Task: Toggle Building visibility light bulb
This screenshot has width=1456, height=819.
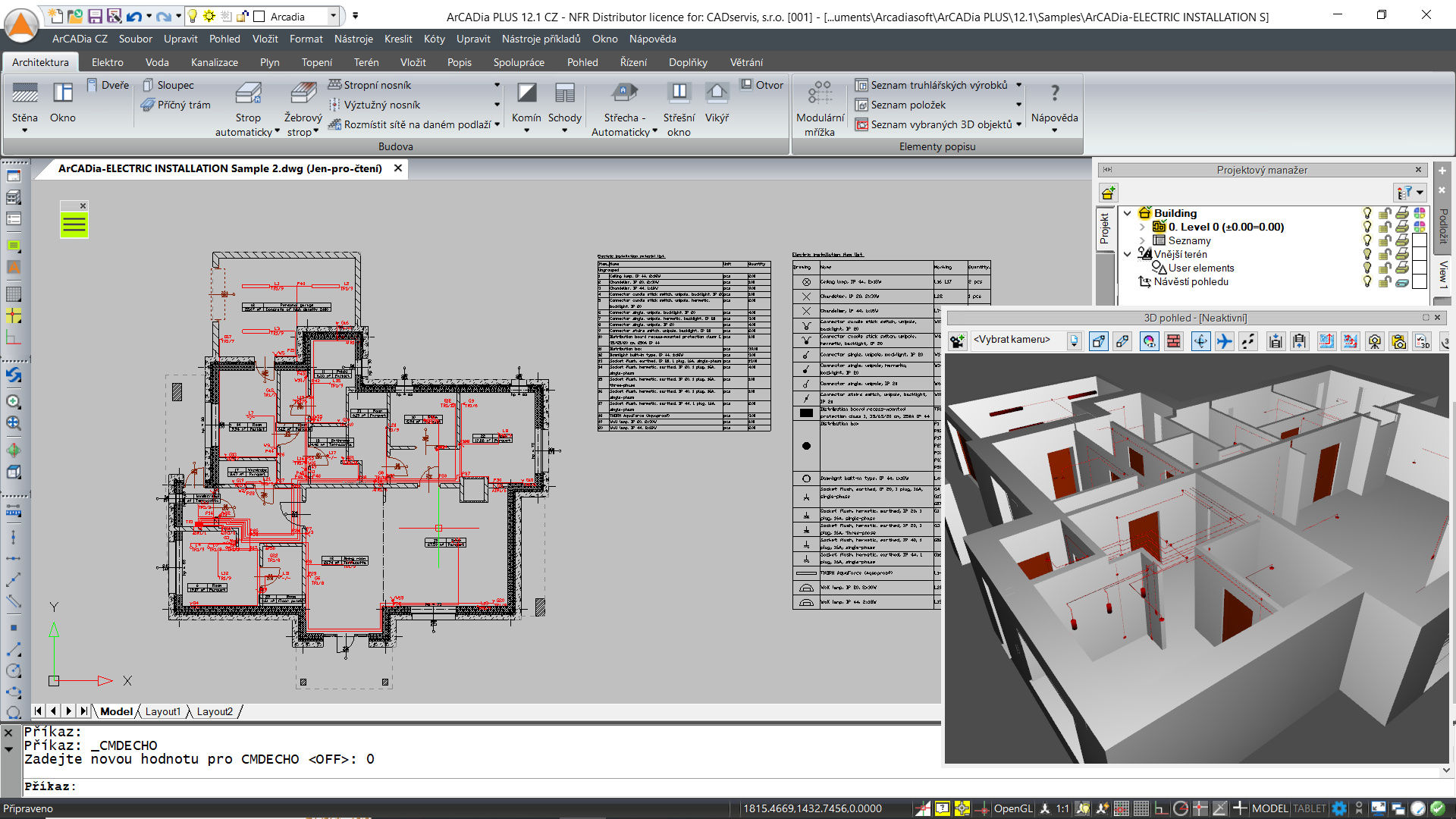Action: click(x=1367, y=213)
